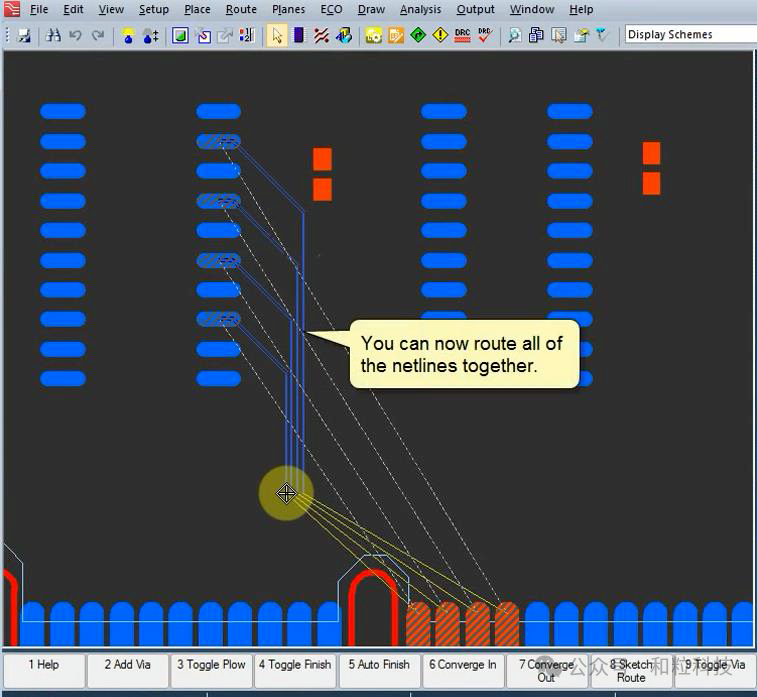Click the upper-left orange pad near traces

[x=322, y=159]
